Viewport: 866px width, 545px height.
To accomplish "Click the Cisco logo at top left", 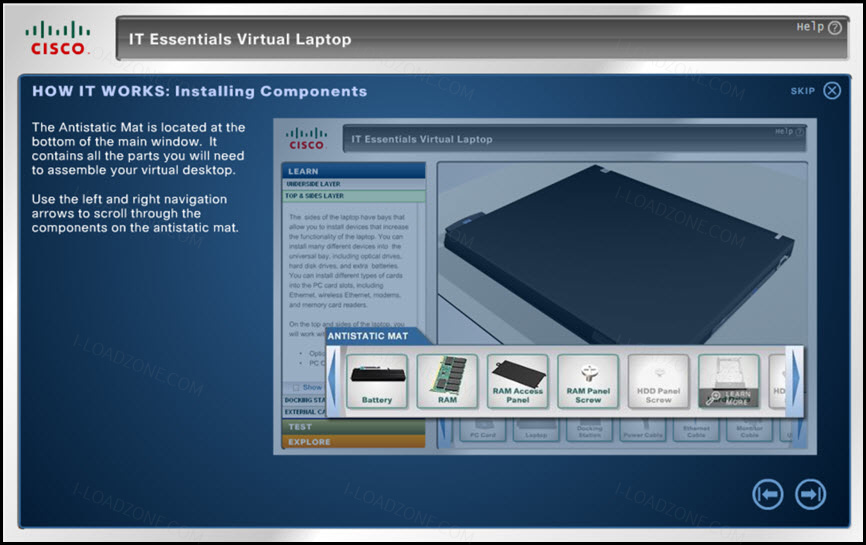I will pos(57,38).
